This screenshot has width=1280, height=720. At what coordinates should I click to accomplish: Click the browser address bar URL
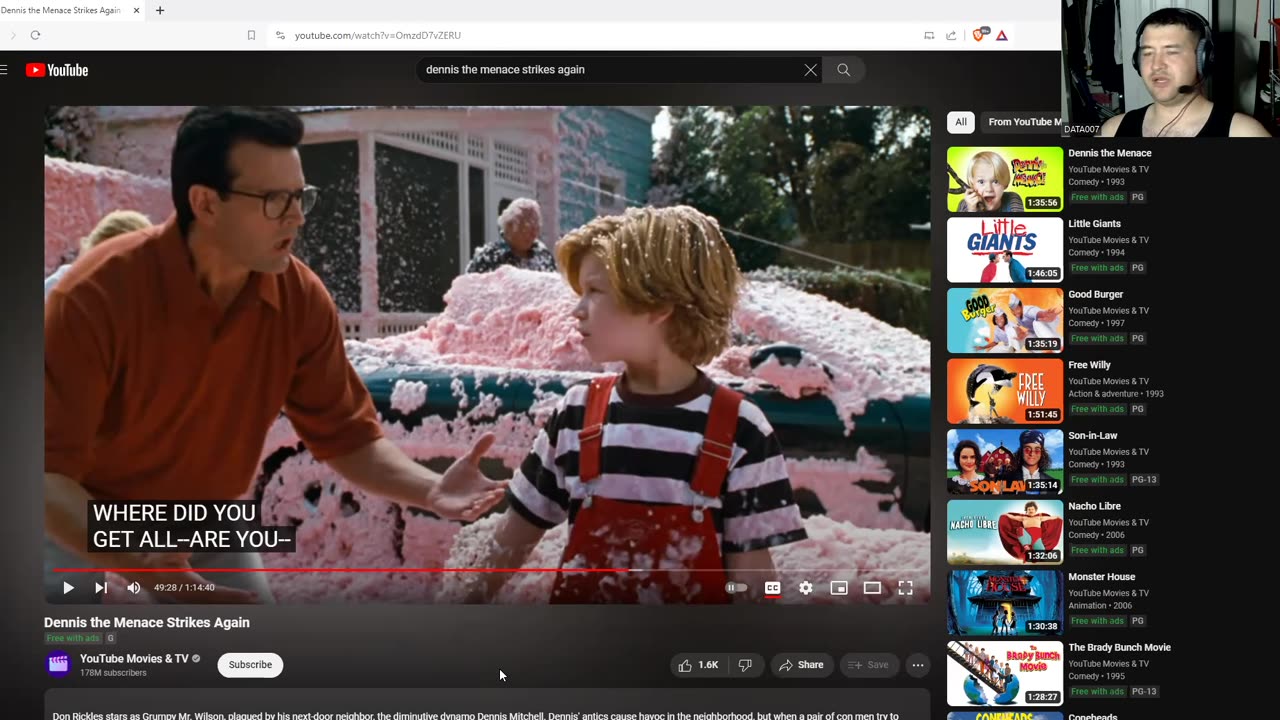click(378, 35)
